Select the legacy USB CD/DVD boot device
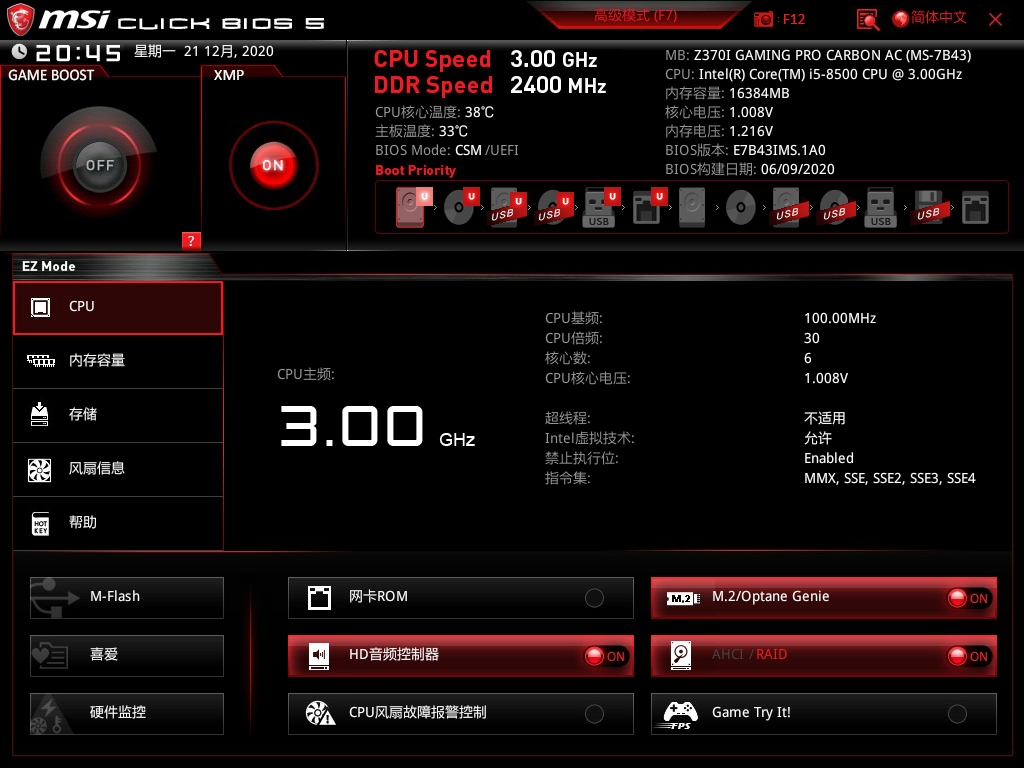Viewport: 1024px width, 768px height. pyautogui.click(x=834, y=208)
